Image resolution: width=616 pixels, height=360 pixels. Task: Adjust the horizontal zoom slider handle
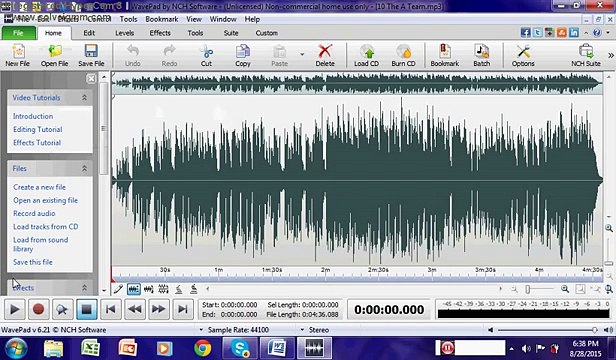528,289
